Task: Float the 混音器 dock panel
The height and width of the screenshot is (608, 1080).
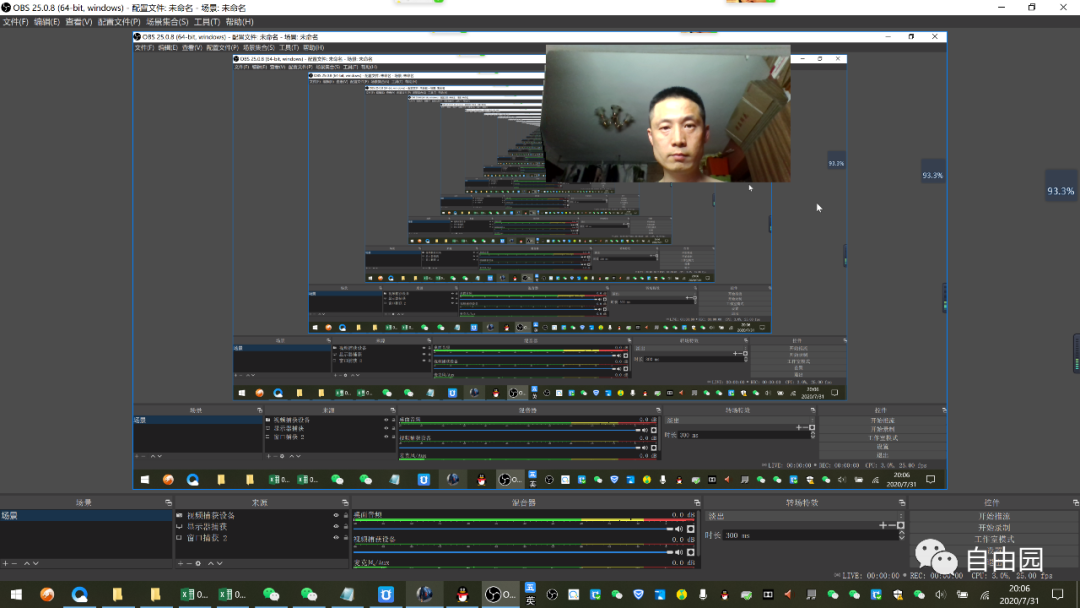Action: [x=697, y=503]
